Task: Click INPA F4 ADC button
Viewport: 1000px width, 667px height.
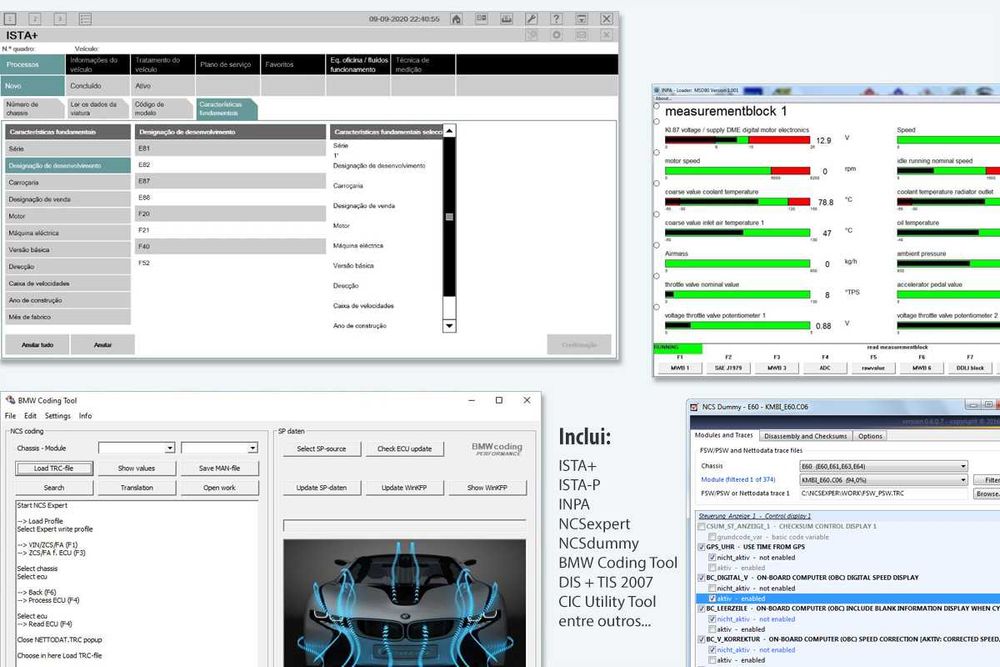Action: [x=825, y=368]
